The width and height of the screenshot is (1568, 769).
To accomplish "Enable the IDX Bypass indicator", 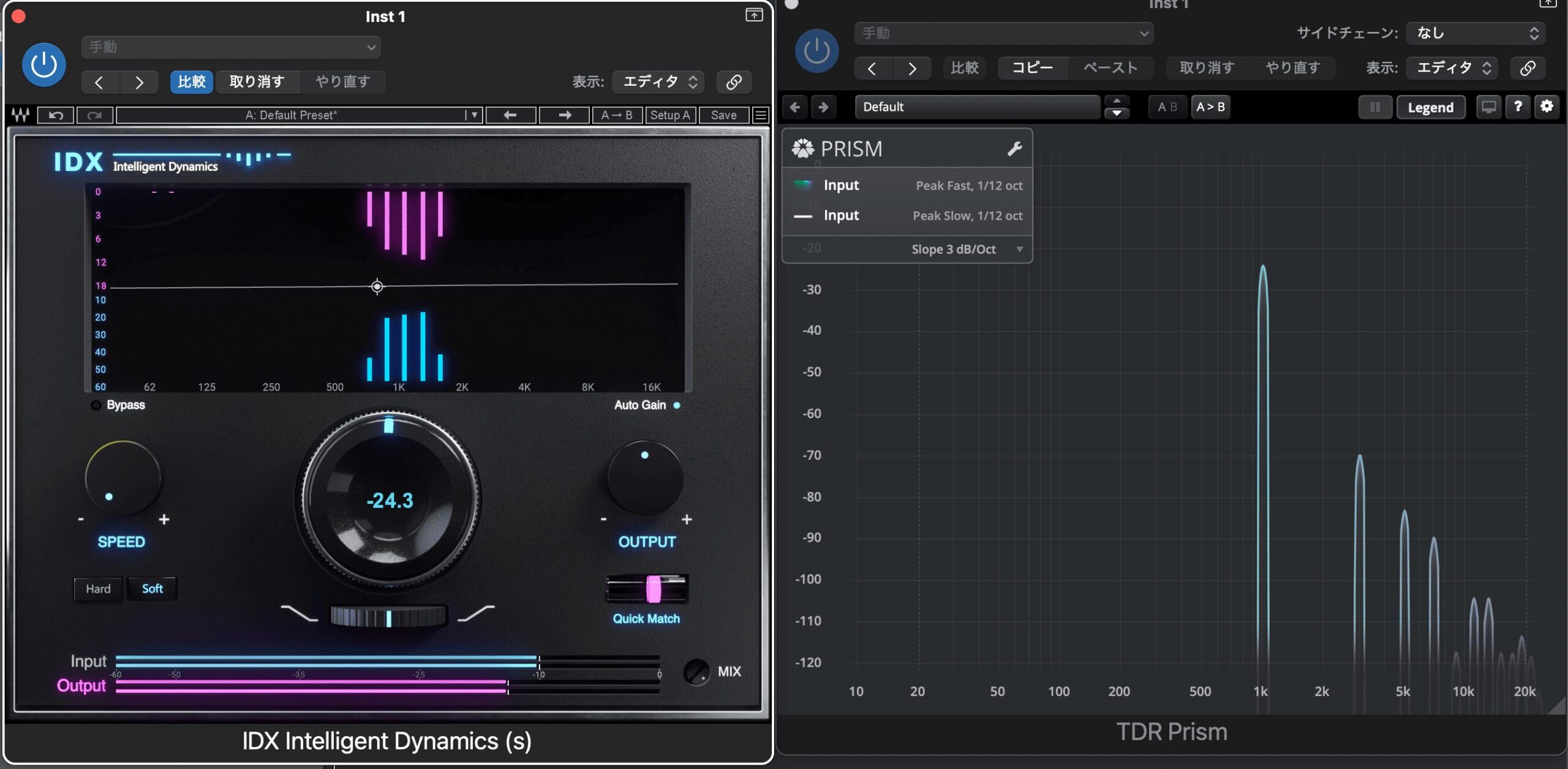I will tap(96, 405).
